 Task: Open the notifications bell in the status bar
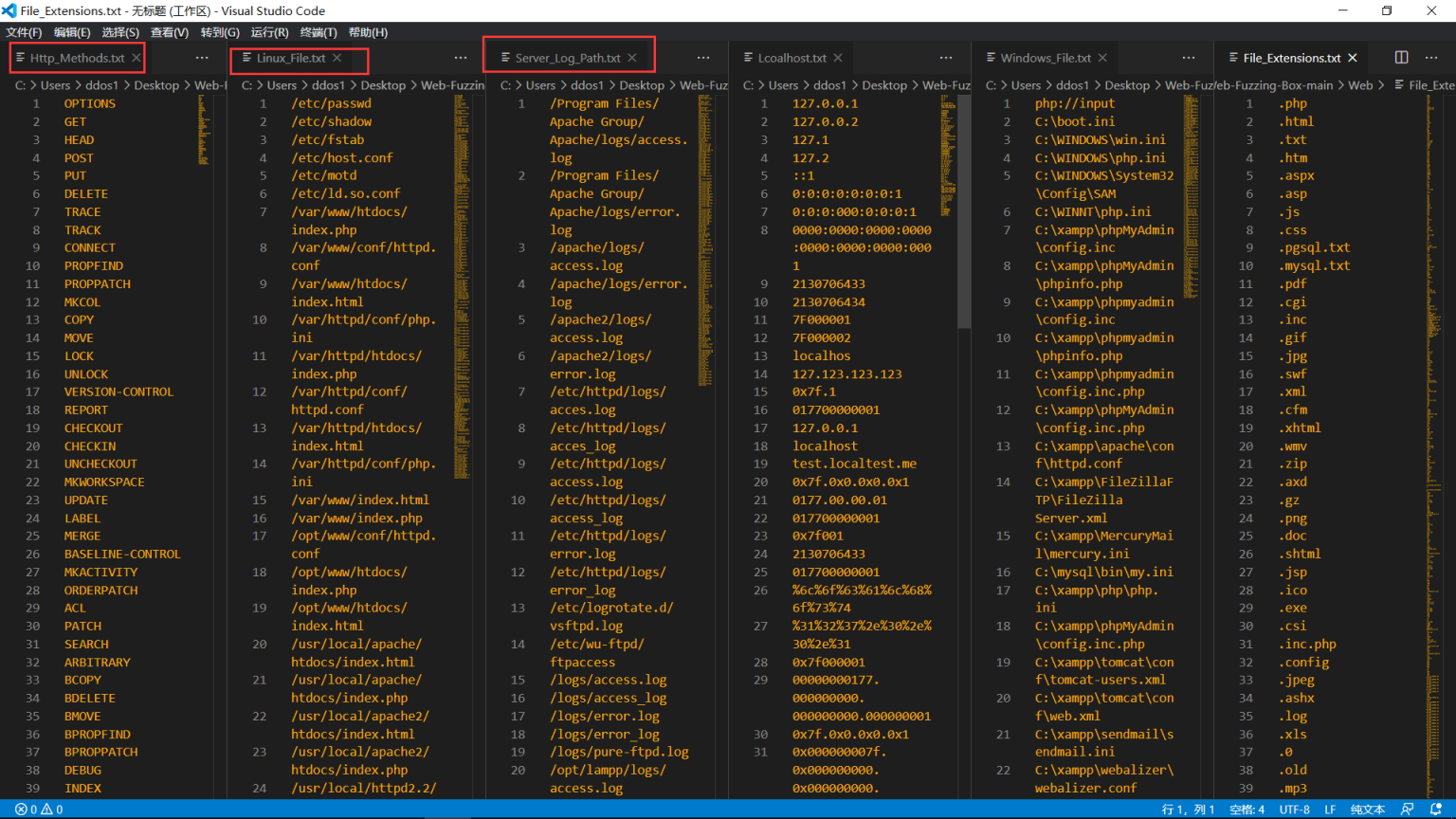pyautogui.click(x=1436, y=810)
